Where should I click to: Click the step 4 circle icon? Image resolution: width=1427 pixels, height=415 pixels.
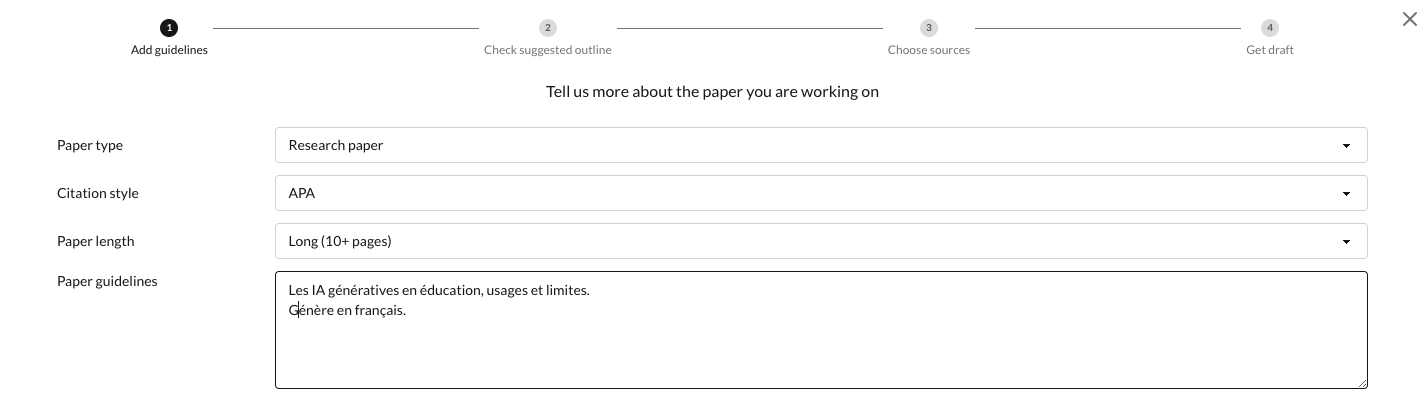(x=1269, y=28)
